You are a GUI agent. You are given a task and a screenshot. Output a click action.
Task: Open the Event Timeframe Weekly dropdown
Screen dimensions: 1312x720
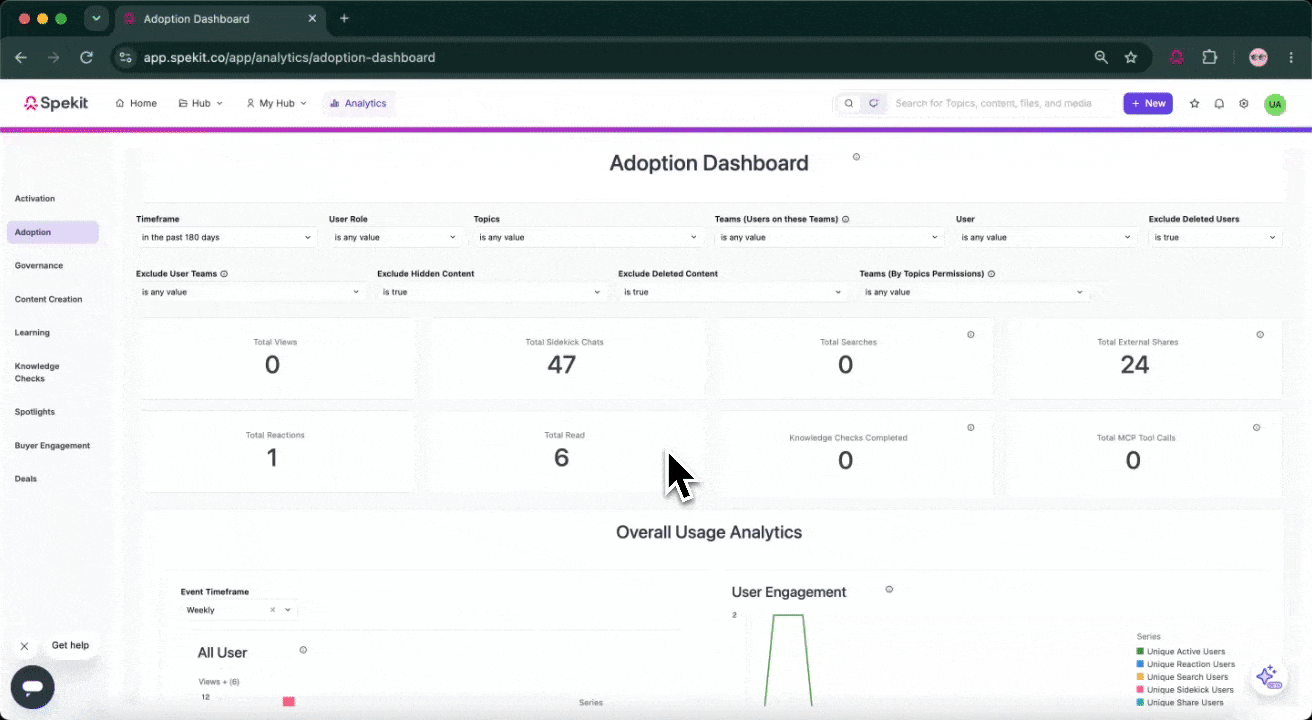pyautogui.click(x=239, y=610)
